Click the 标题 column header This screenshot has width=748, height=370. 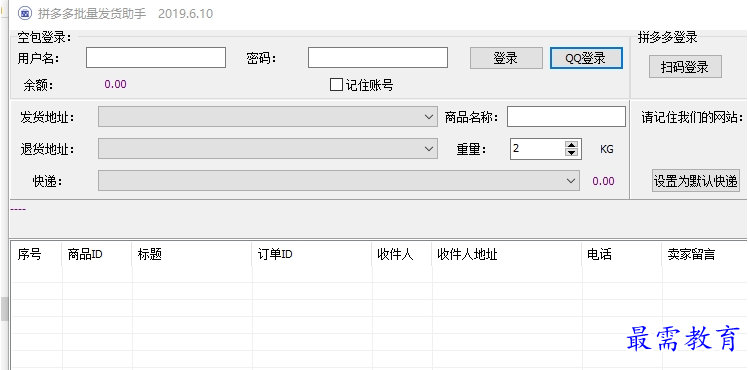pos(192,255)
